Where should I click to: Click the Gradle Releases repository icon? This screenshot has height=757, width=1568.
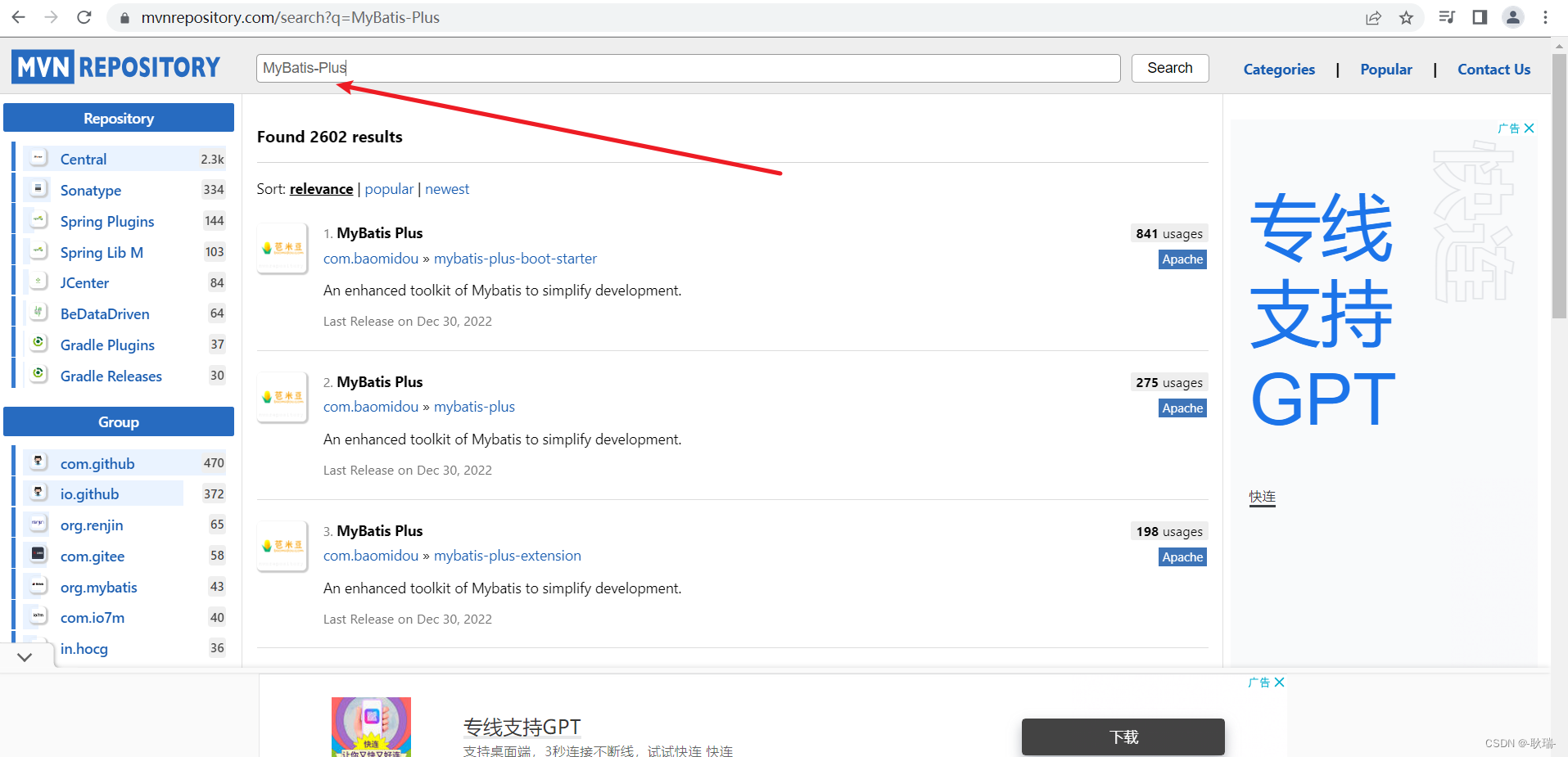pyautogui.click(x=38, y=375)
